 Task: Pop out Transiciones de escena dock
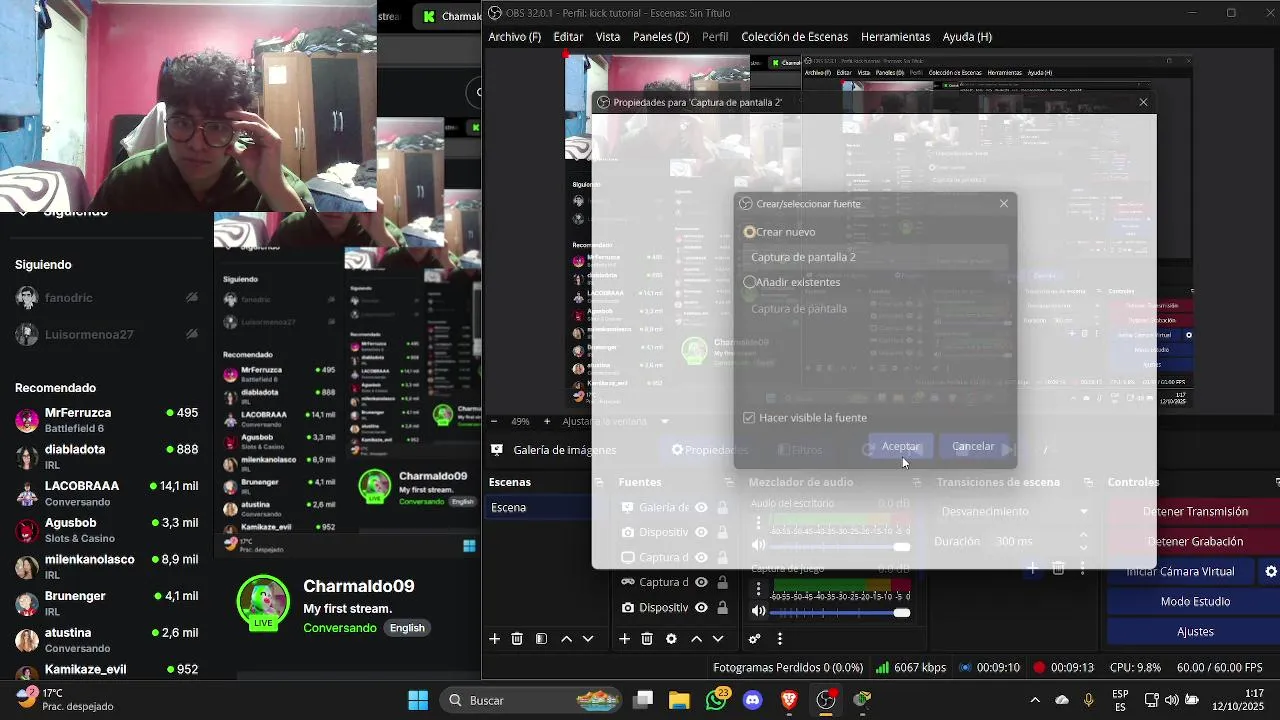[1088, 482]
